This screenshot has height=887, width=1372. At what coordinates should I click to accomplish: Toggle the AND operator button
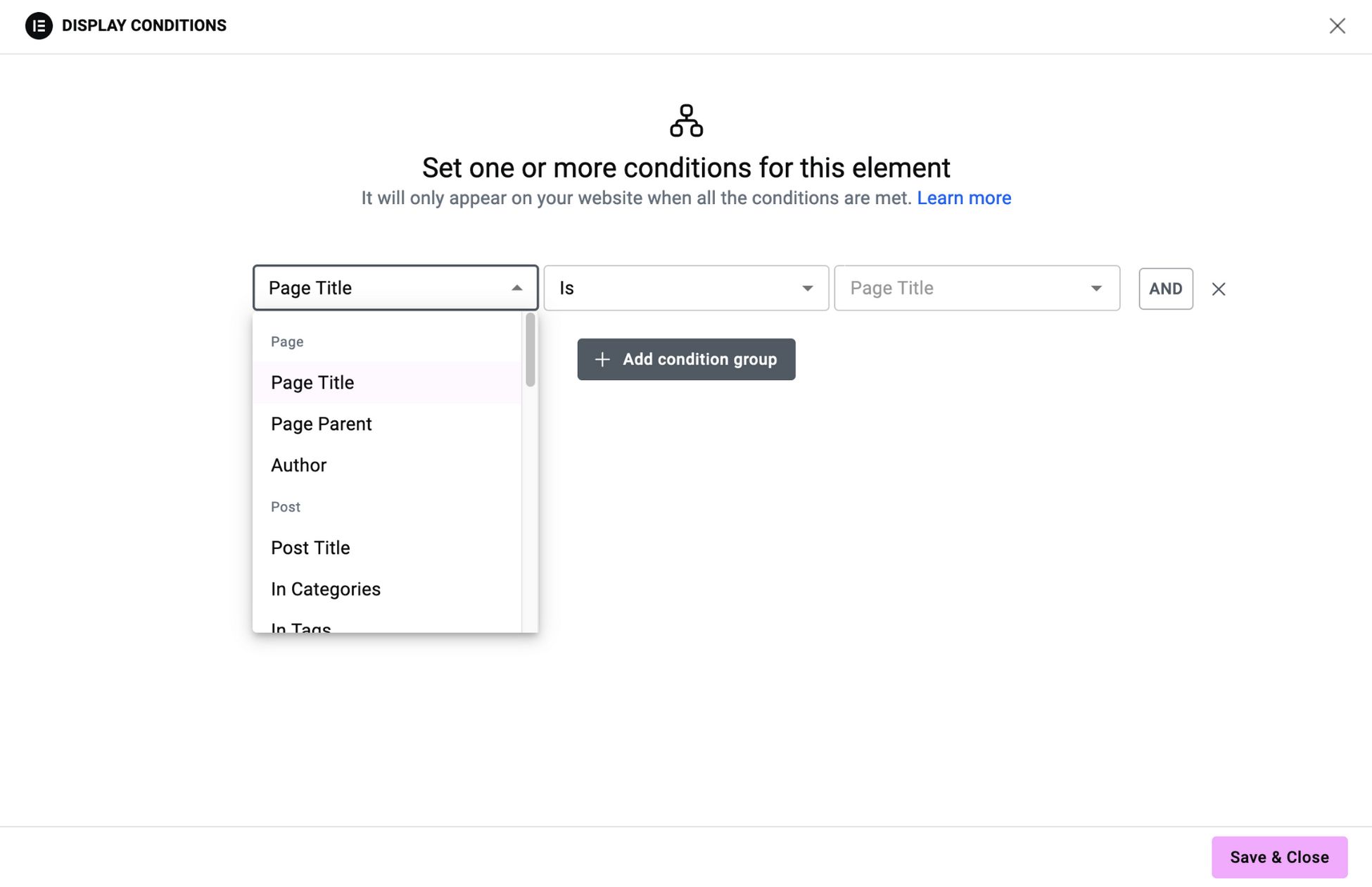tap(1166, 289)
